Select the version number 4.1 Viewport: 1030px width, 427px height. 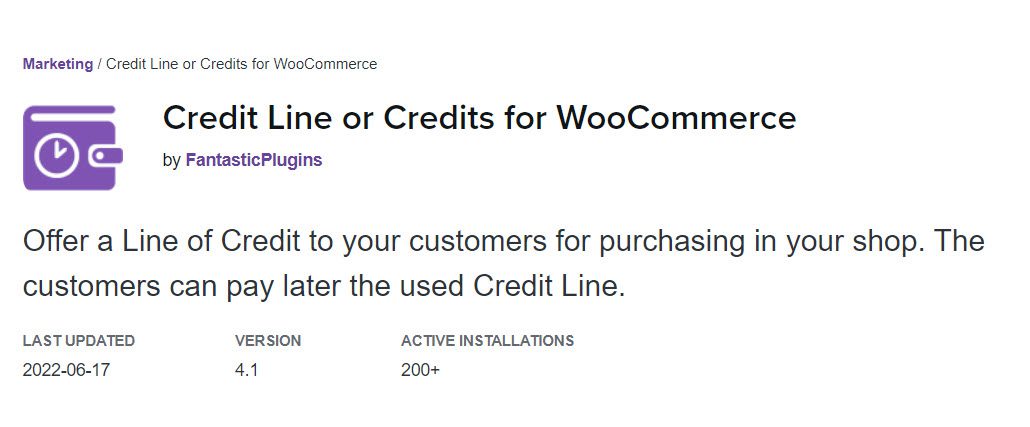[x=246, y=371]
